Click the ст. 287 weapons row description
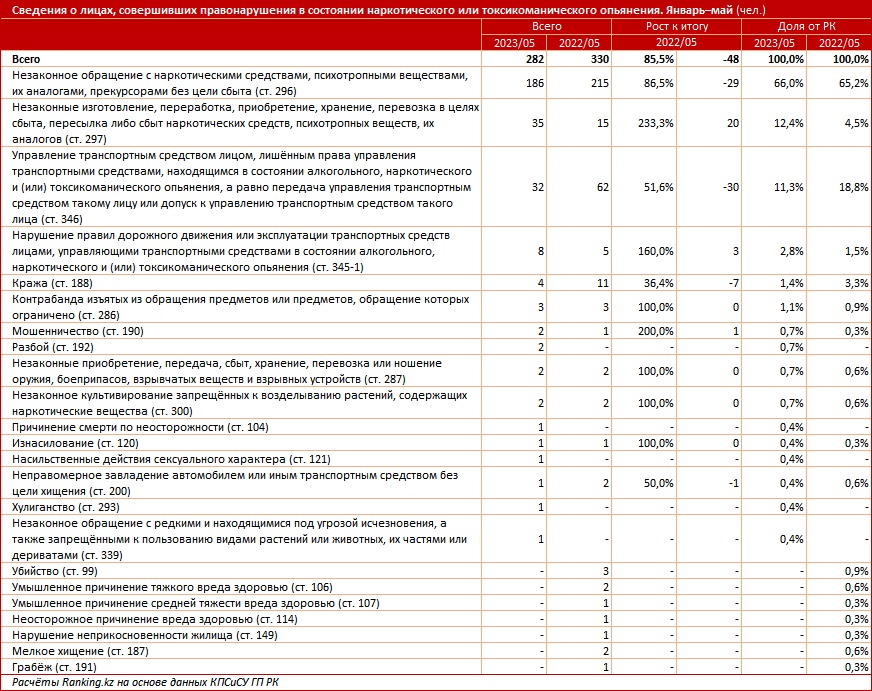The height and width of the screenshot is (691, 872). (x=227, y=371)
